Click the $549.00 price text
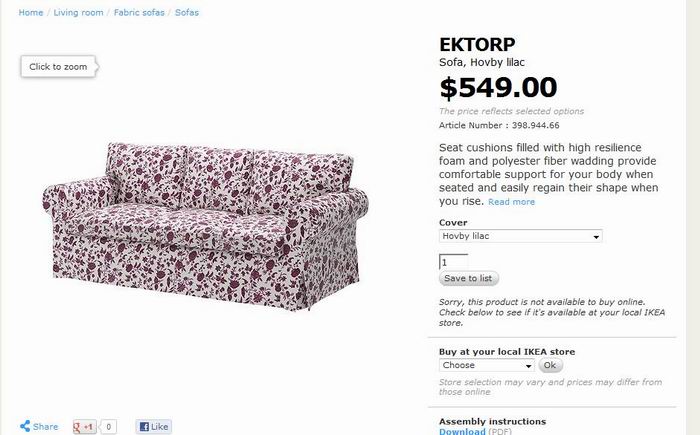Image resolution: width=700 pixels, height=435 pixels. tap(498, 87)
